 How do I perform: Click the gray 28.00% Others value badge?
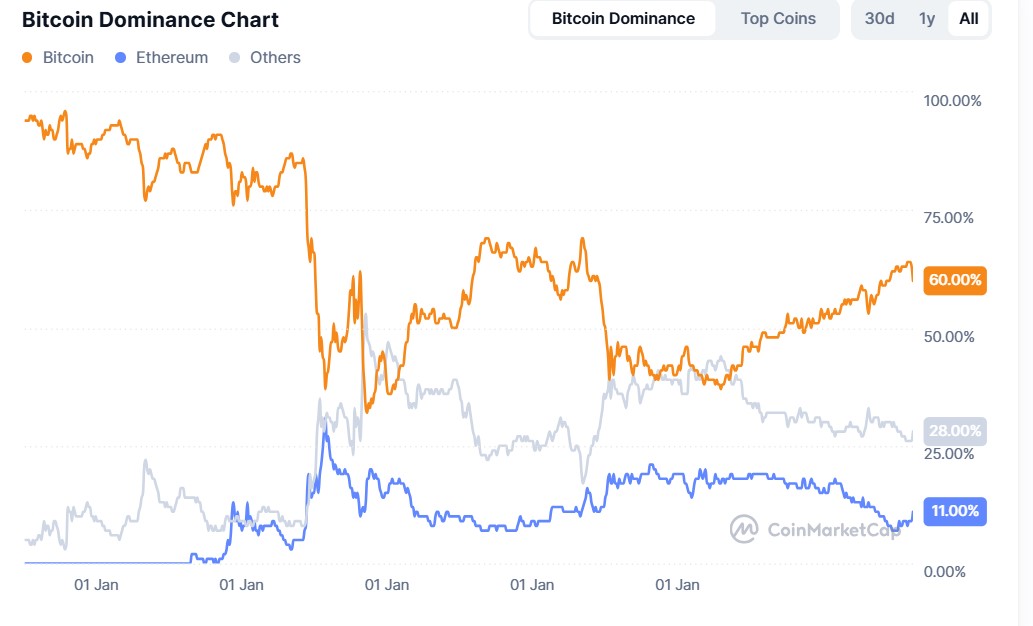click(955, 431)
